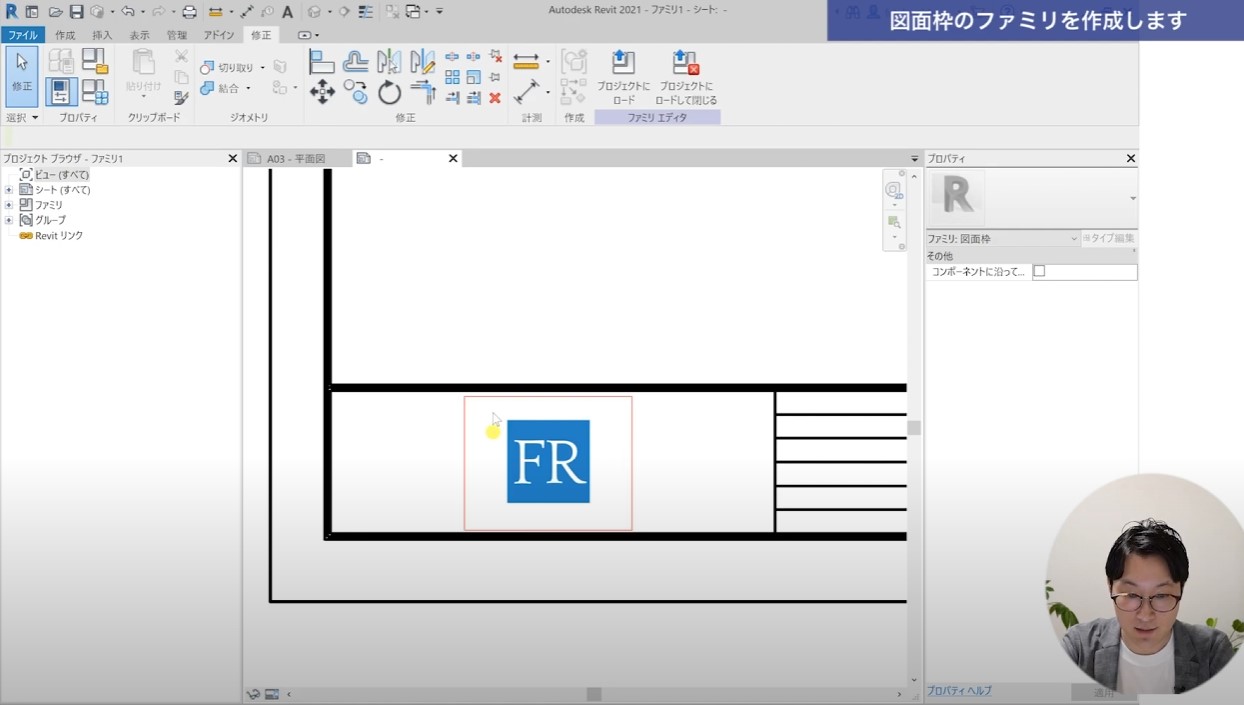
Task: Select the Align tool
Action: (322, 62)
